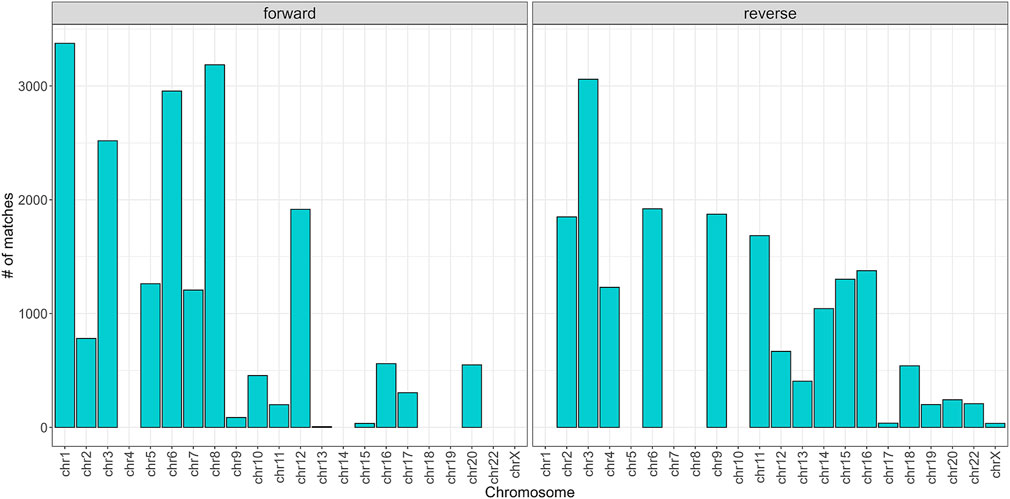Click the chr3 bar in forward panel

pyautogui.click(x=108, y=284)
